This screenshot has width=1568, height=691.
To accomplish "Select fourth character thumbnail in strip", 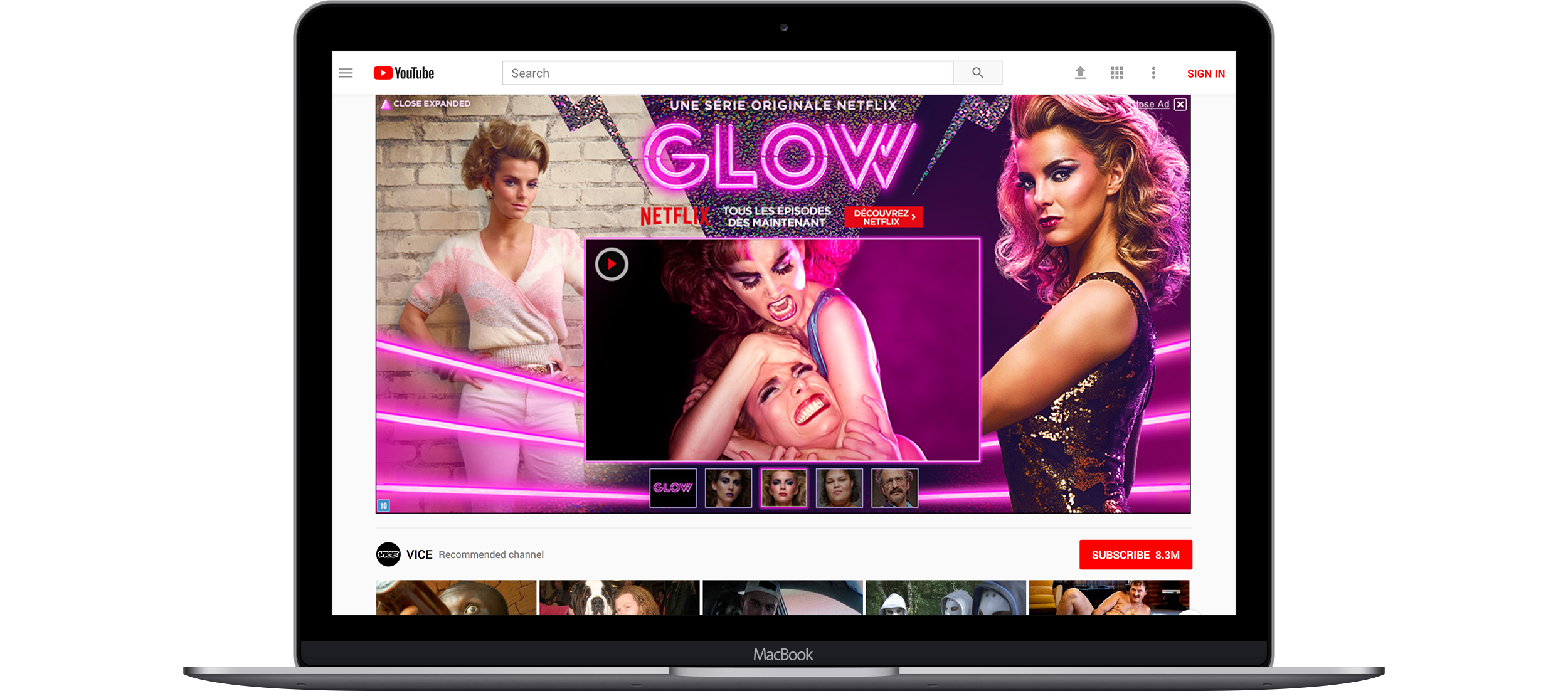I will coord(839,488).
